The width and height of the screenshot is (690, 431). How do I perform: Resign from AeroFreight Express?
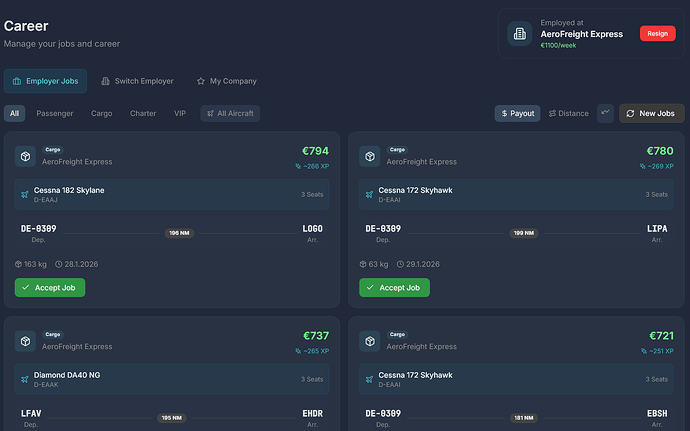(657, 33)
